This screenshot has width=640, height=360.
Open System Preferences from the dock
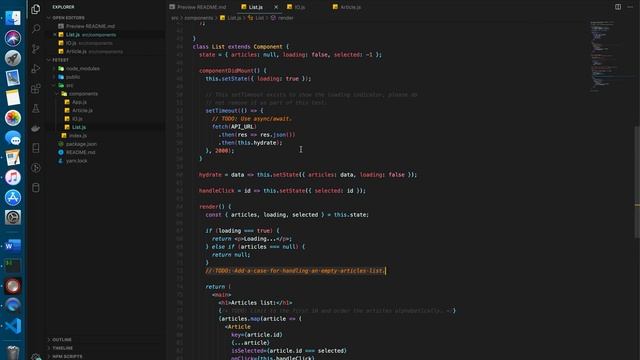coord(13,218)
